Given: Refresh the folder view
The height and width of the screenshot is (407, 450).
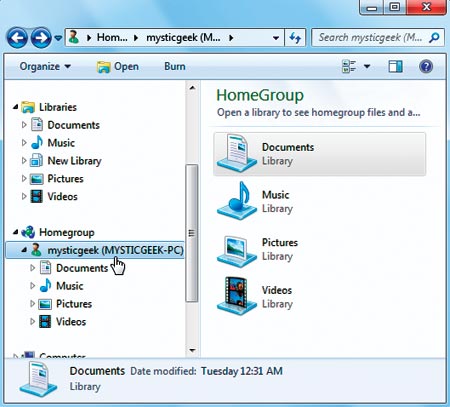Looking at the screenshot, I should [295, 38].
